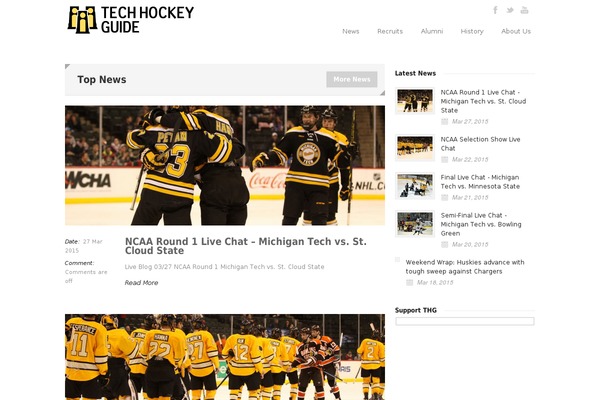Viewport: 600px width, 400px height.
Task: Open the Alumni menu item
Action: [x=432, y=31]
